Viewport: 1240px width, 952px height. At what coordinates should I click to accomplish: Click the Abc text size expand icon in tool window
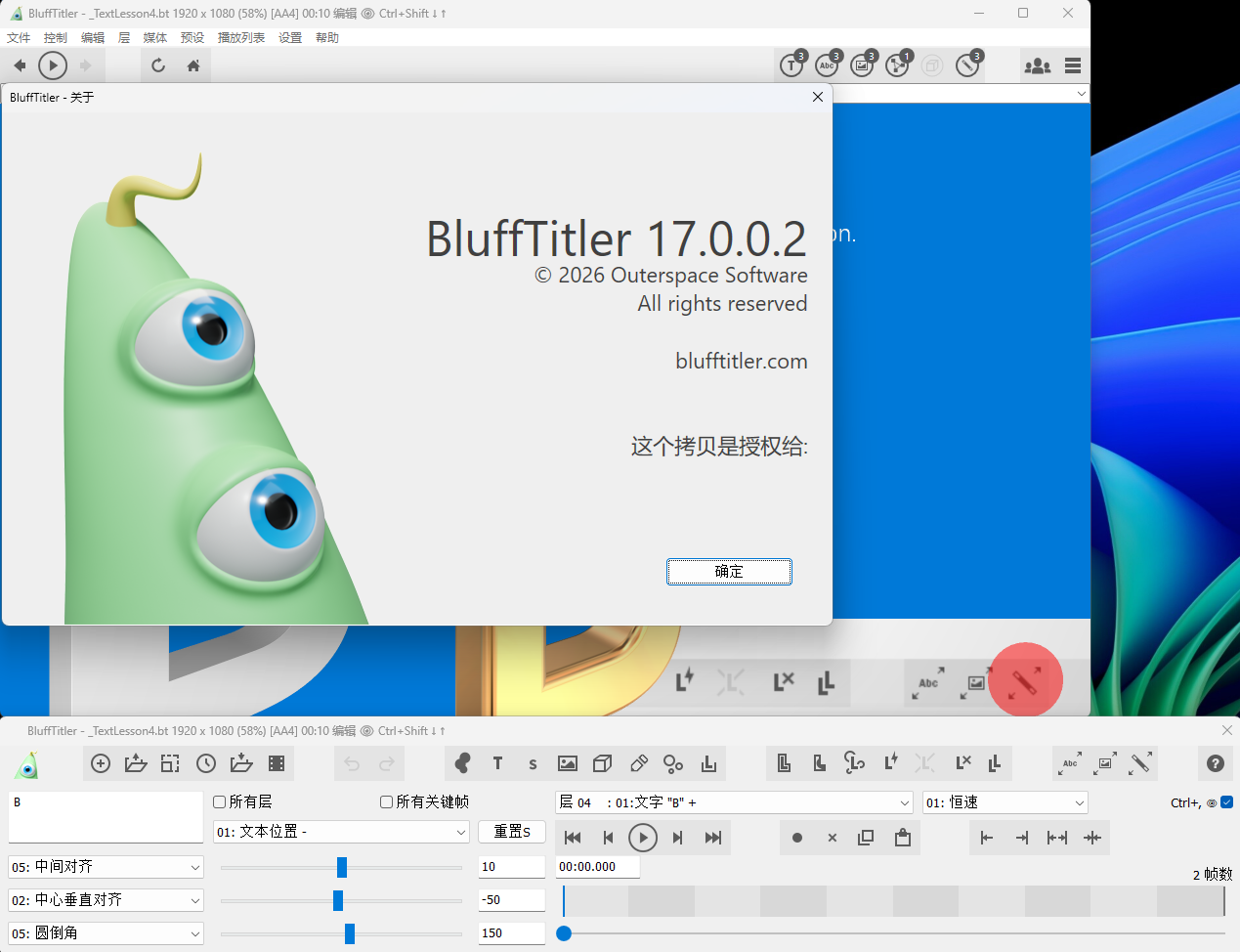1070,763
